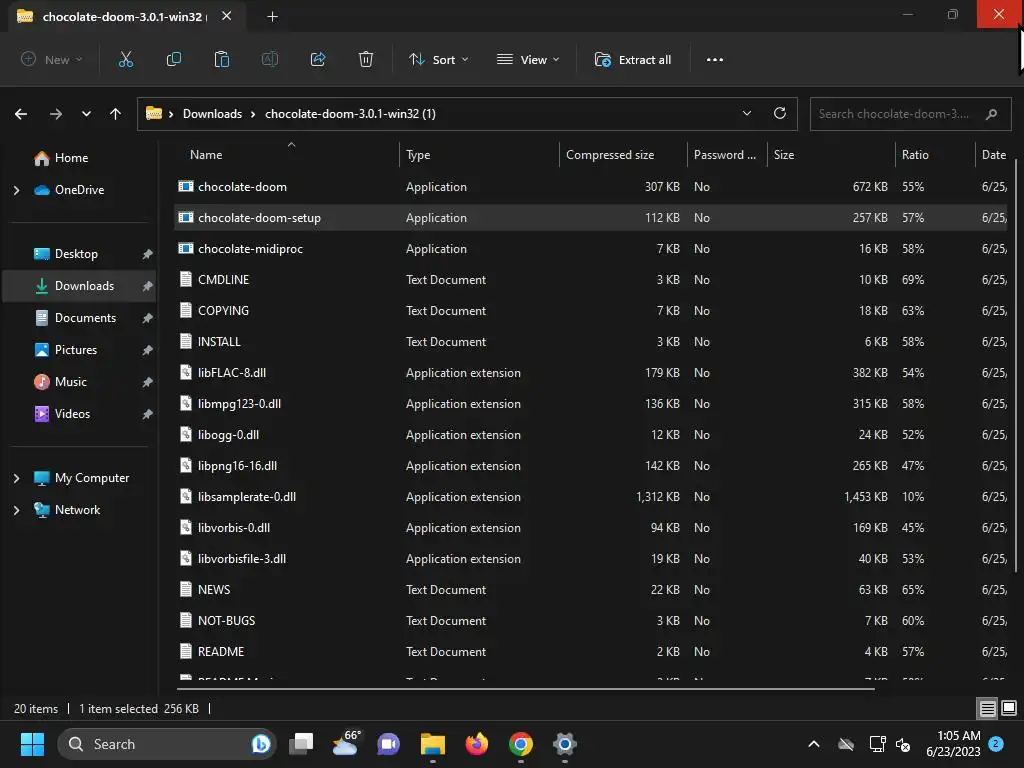The width and height of the screenshot is (1024, 768).
Task: Open the New dropdown menu
Action: point(51,59)
